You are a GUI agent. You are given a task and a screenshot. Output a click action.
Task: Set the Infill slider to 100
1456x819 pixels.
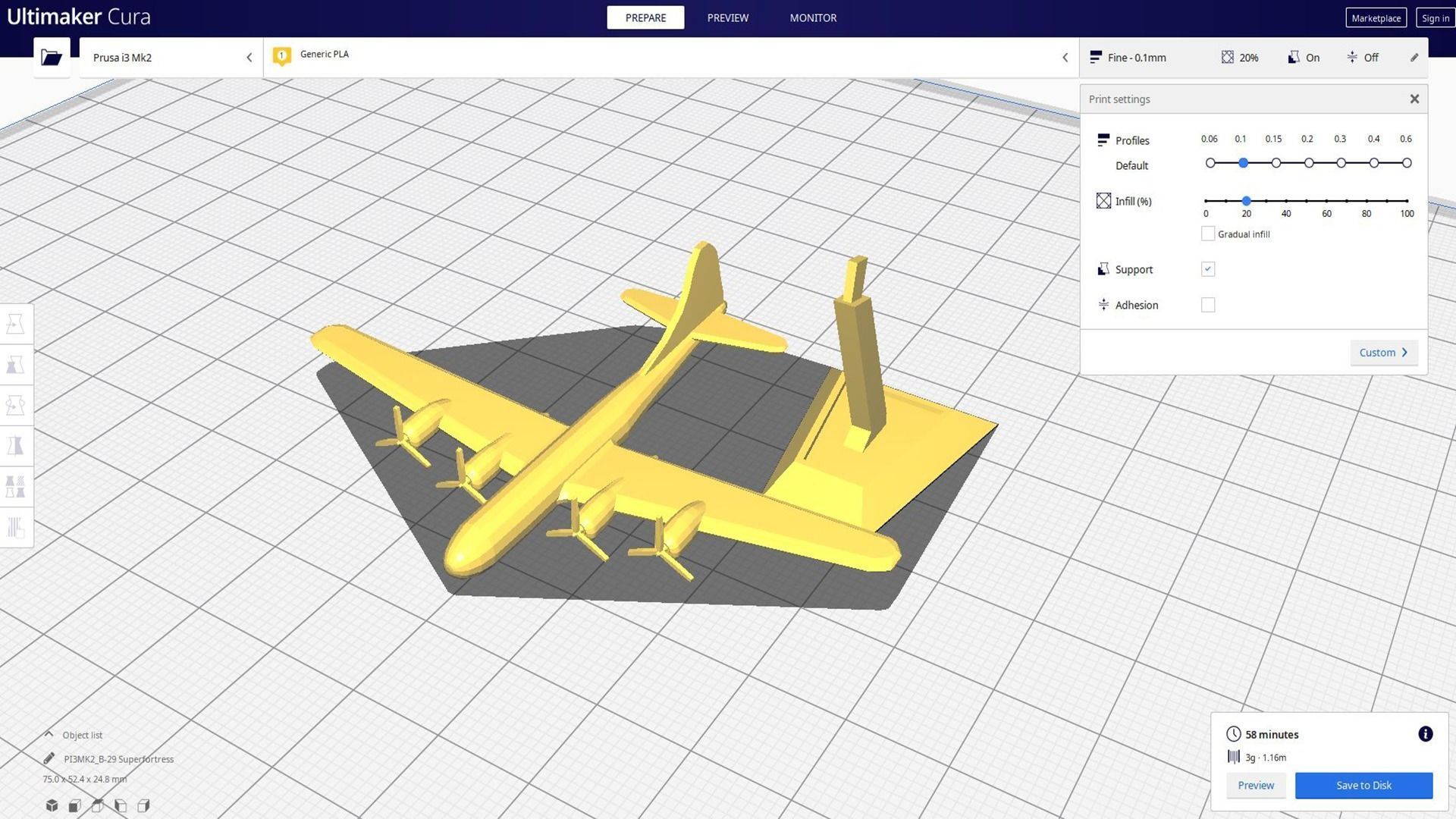[1407, 201]
